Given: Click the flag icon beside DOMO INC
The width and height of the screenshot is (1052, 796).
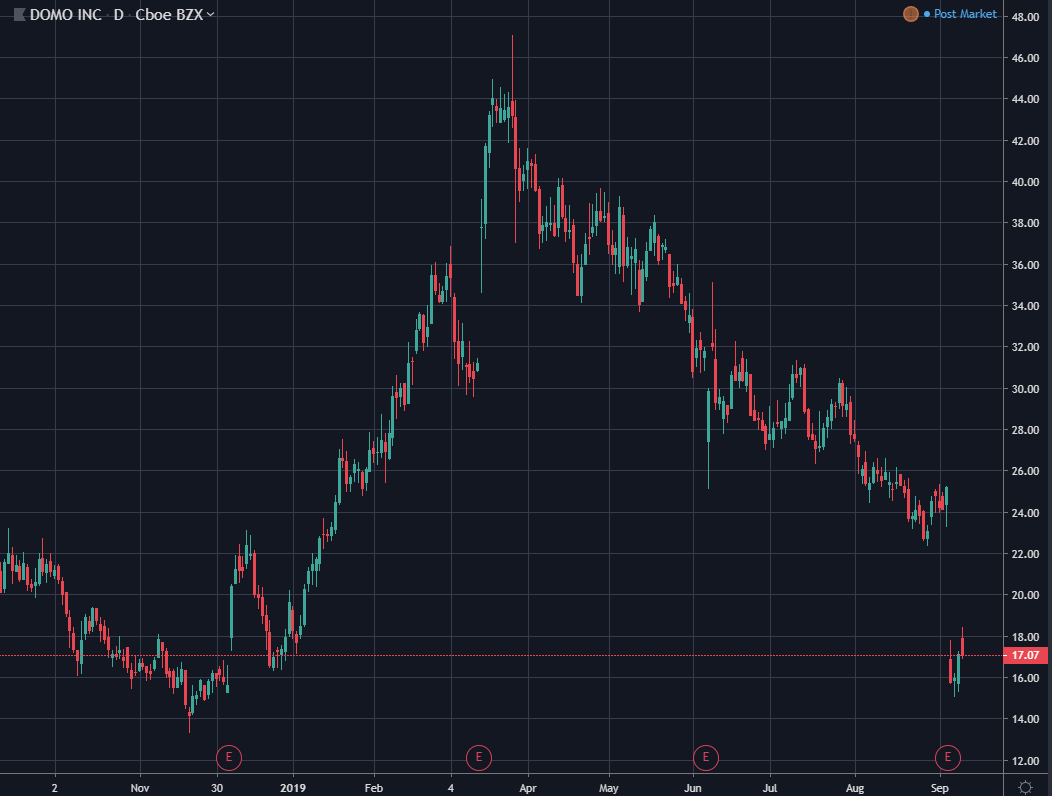Looking at the screenshot, I should [x=19, y=14].
